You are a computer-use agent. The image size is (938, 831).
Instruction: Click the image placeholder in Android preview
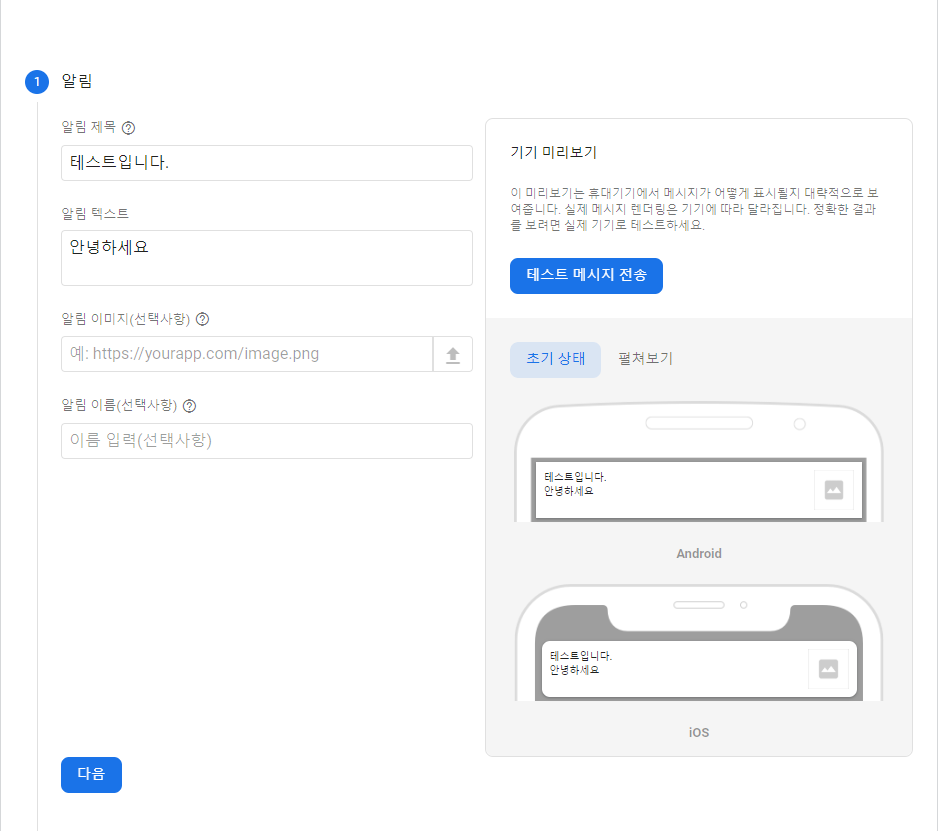834,490
